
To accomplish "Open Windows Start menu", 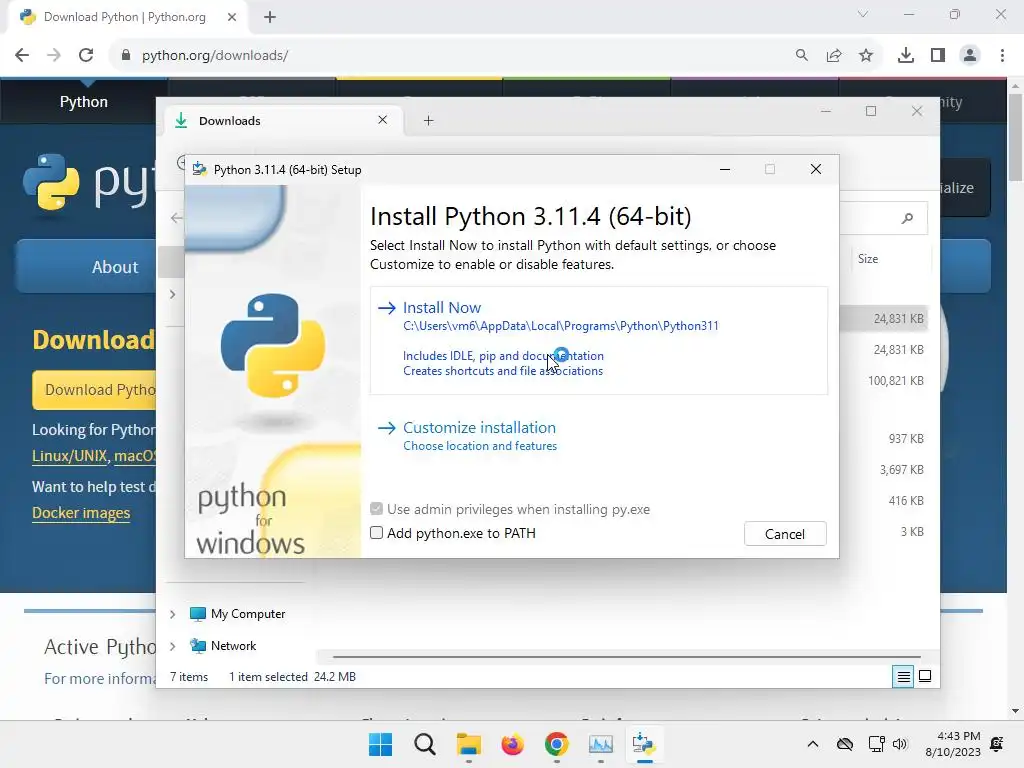I will (380, 744).
